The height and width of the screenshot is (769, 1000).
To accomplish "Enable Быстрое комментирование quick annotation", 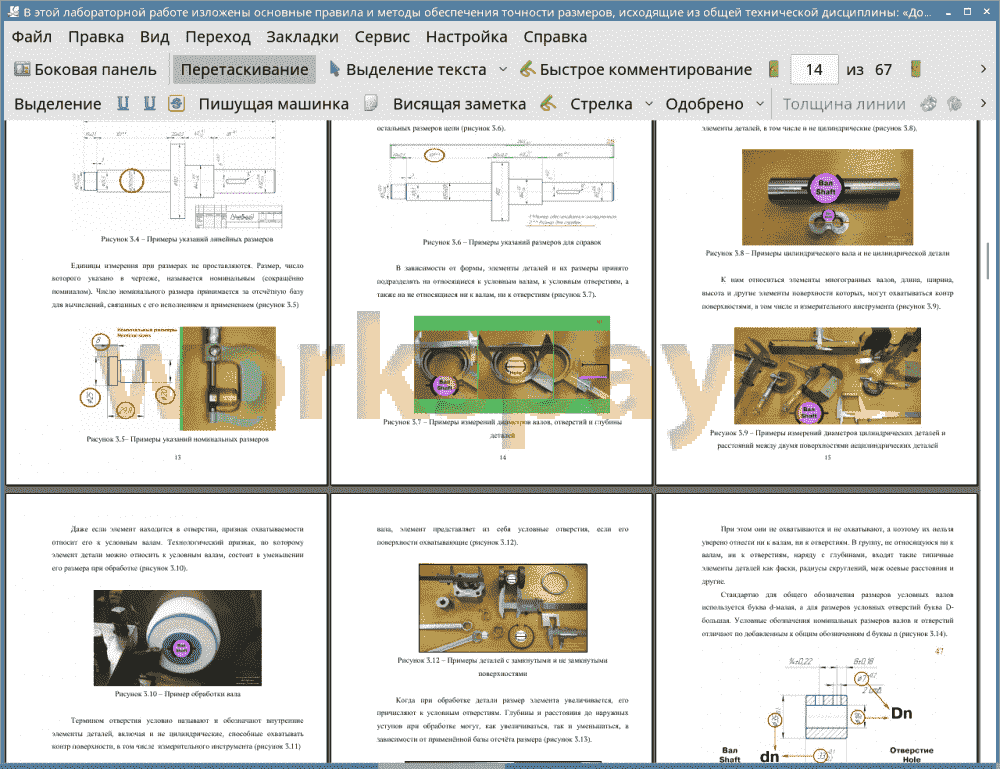I will [x=636, y=70].
